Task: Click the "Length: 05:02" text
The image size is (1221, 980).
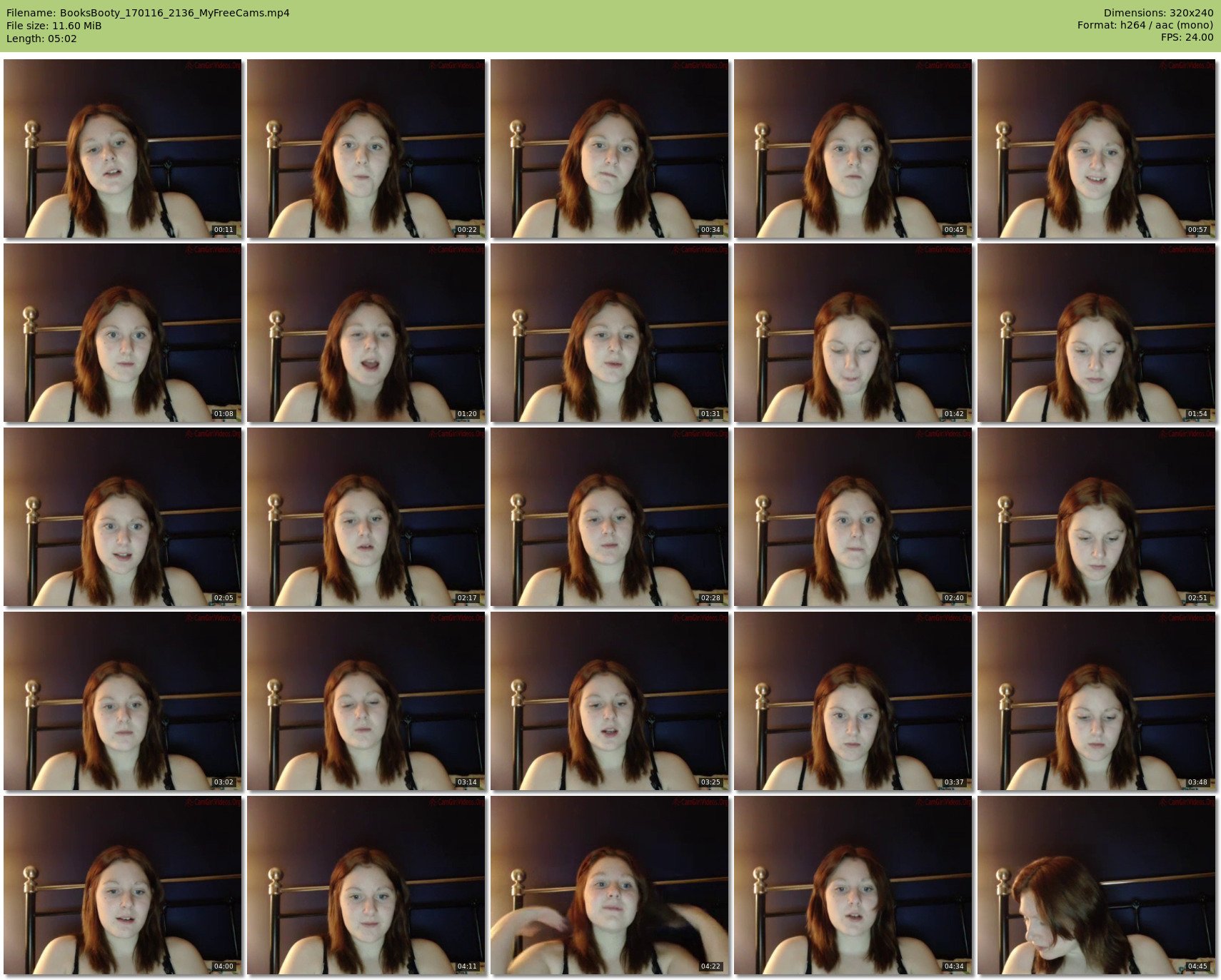Action: coord(41,39)
